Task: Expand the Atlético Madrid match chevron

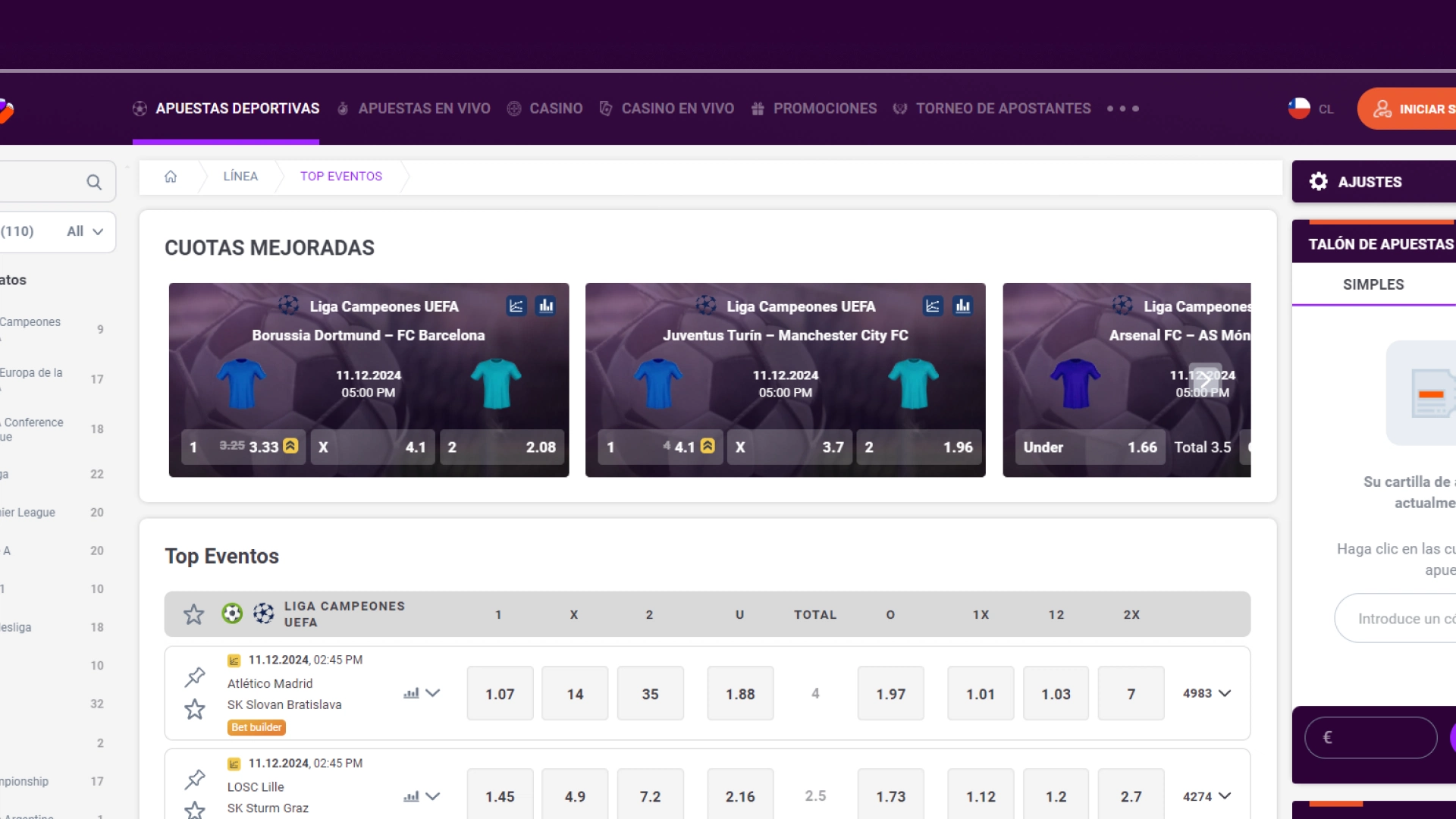Action: [433, 693]
